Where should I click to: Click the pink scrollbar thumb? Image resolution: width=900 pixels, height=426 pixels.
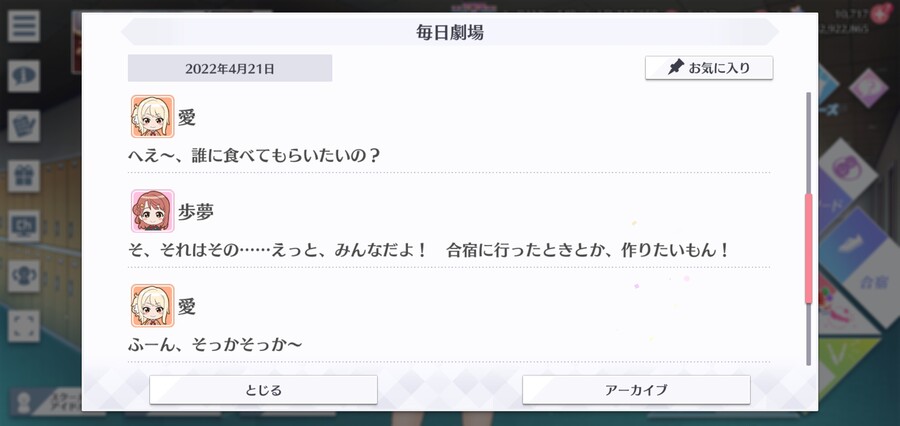coord(809,249)
